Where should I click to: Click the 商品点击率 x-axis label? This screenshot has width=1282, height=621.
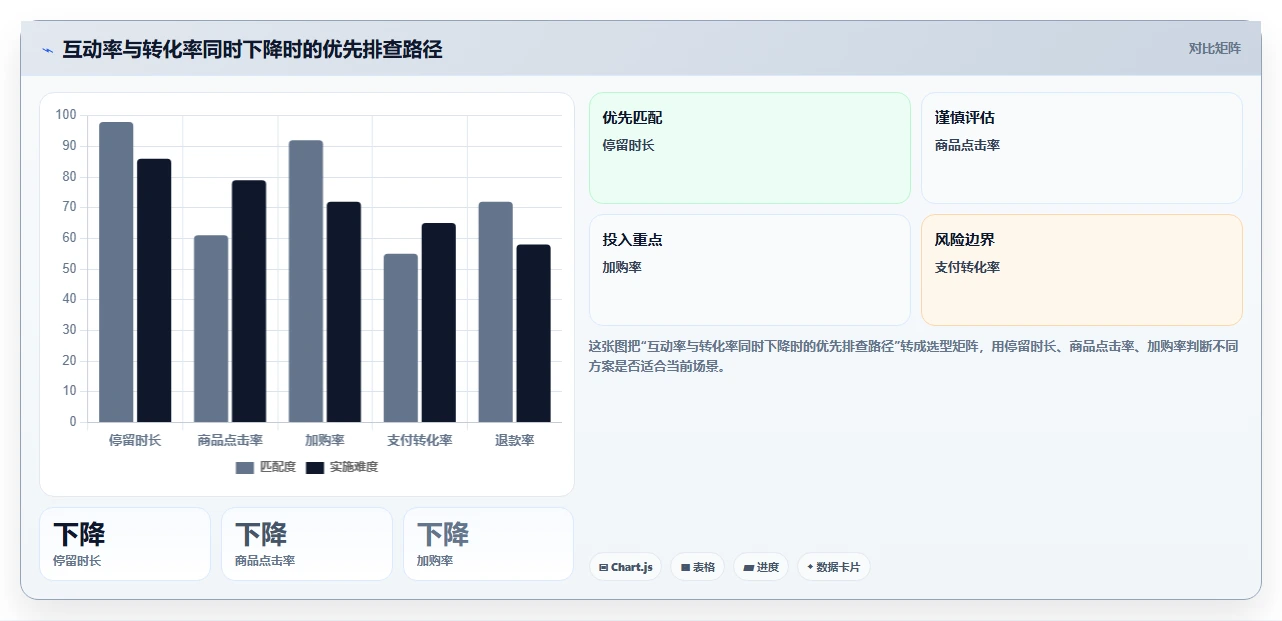230,440
